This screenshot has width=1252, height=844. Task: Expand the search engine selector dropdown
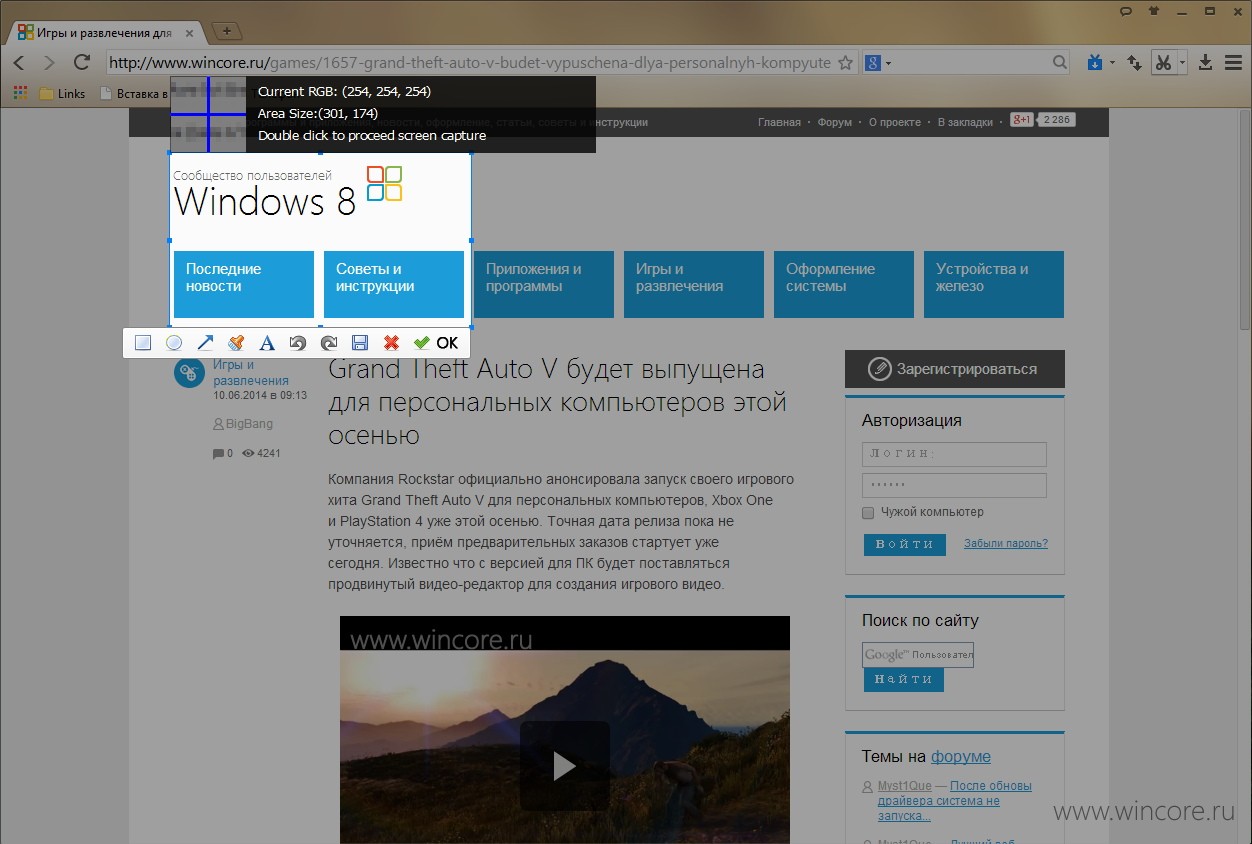click(x=888, y=63)
